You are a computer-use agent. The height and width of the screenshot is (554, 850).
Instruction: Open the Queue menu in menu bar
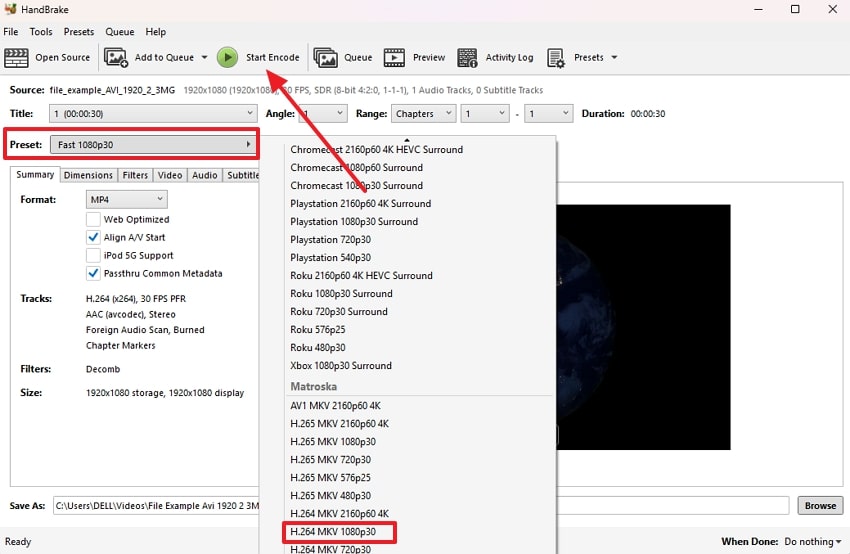coord(120,32)
